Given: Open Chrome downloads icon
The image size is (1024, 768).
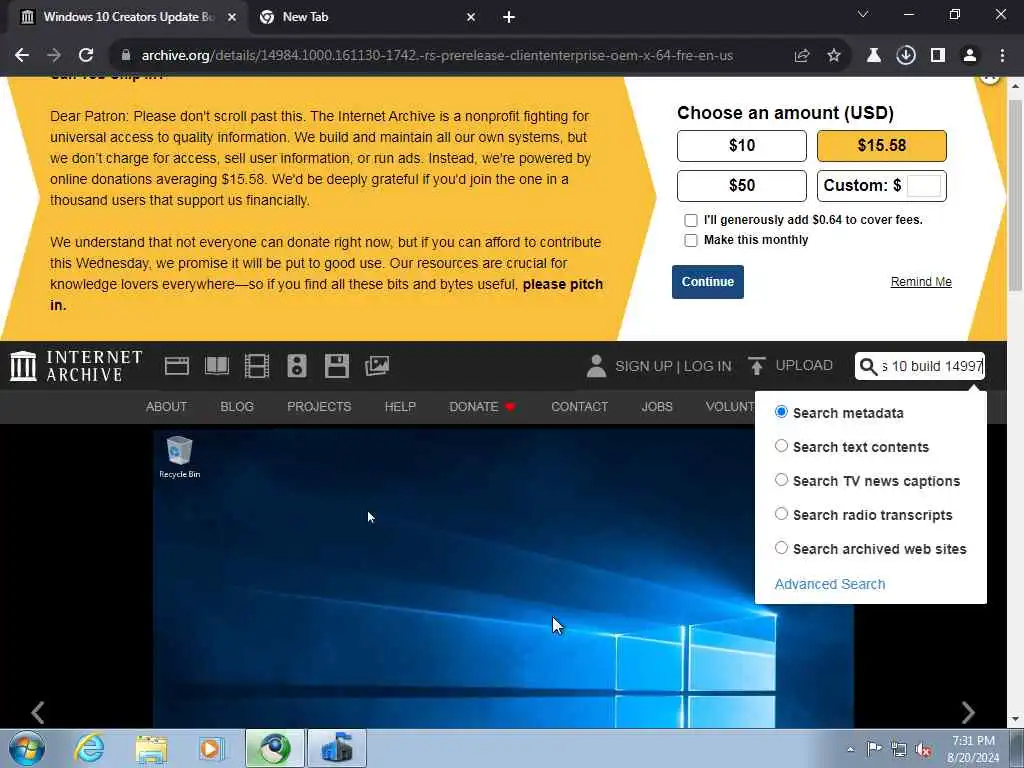Looking at the screenshot, I should tap(905, 56).
